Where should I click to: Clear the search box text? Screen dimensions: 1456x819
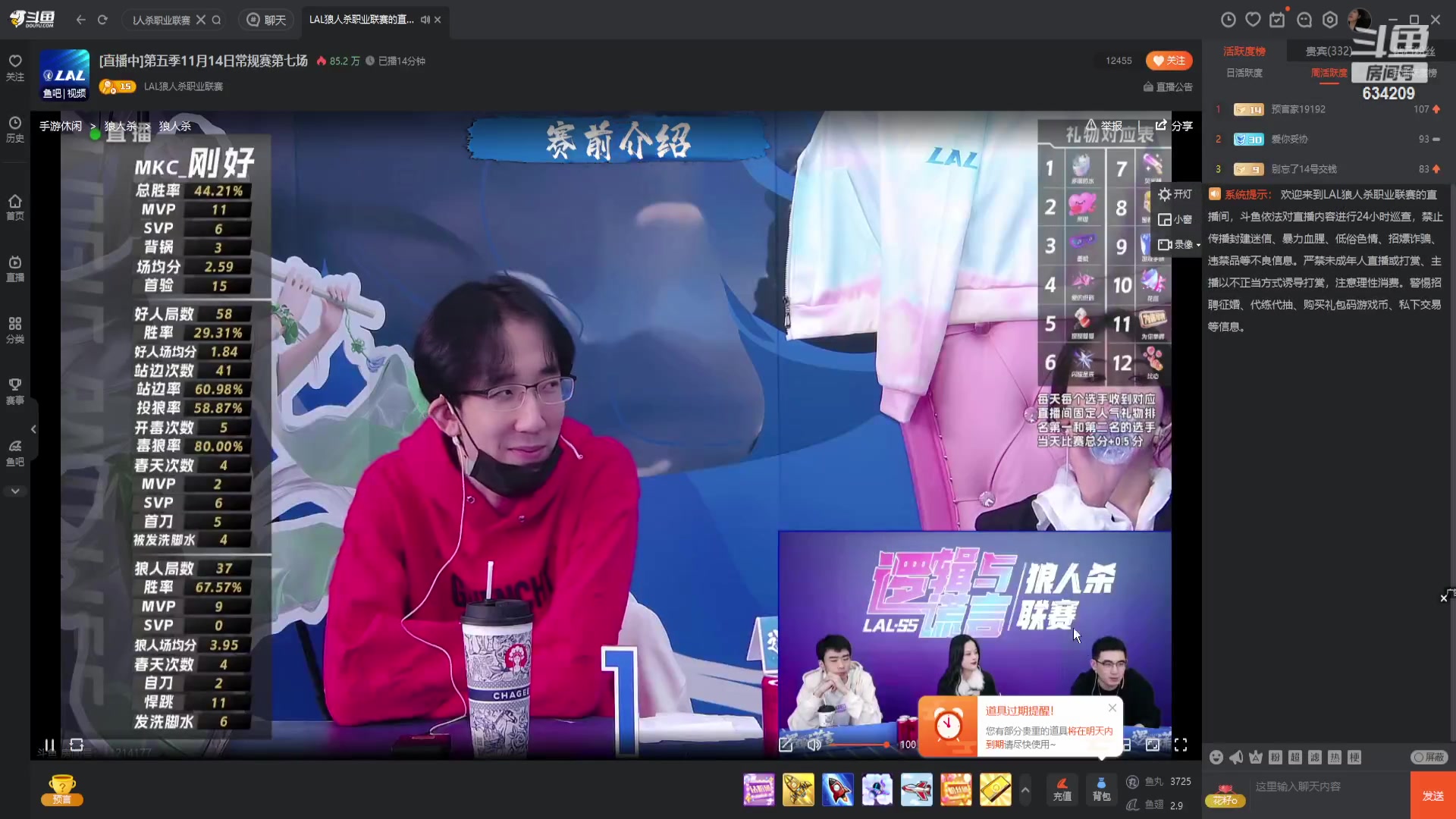click(201, 20)
